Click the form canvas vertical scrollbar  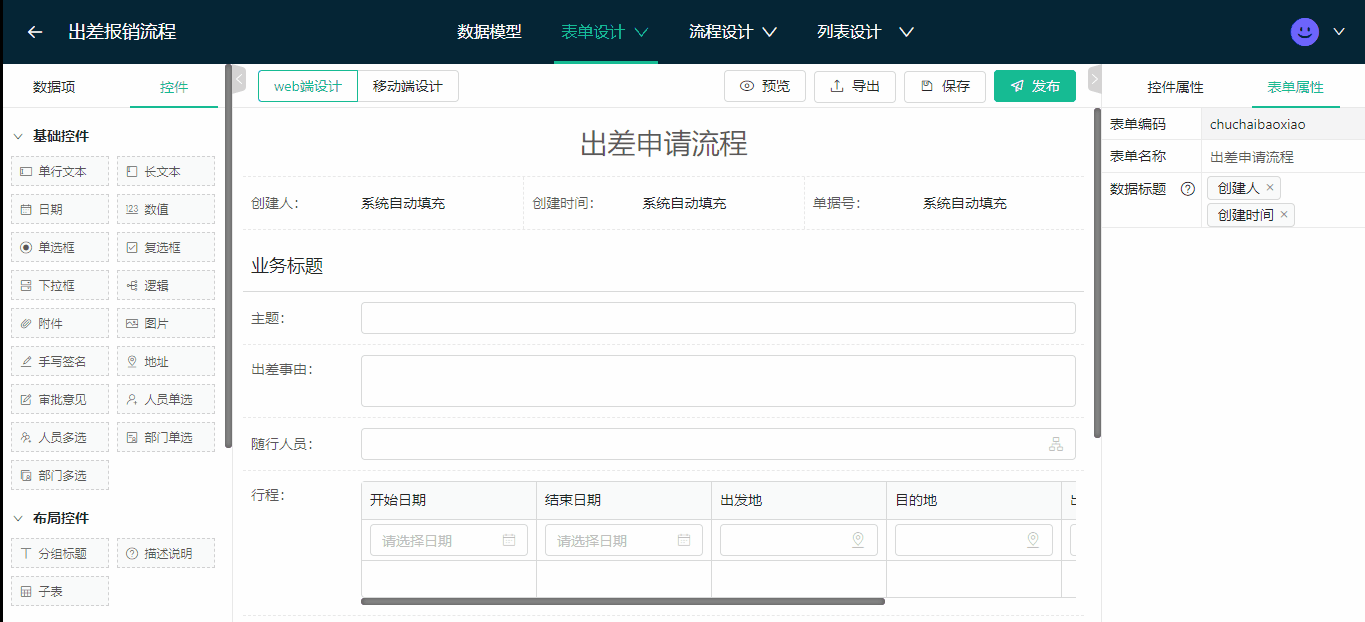[1097, 273]
